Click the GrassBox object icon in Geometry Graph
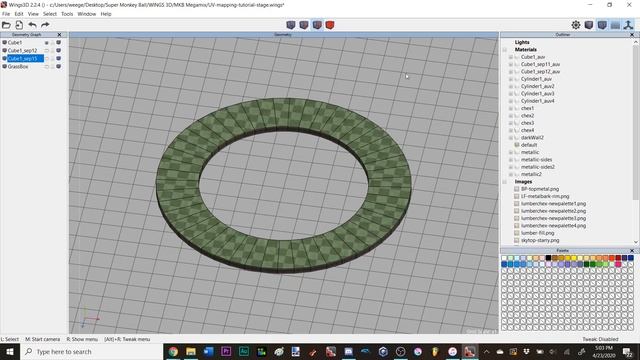The height and width of the screenshot is (360, 640). [4, 67]
